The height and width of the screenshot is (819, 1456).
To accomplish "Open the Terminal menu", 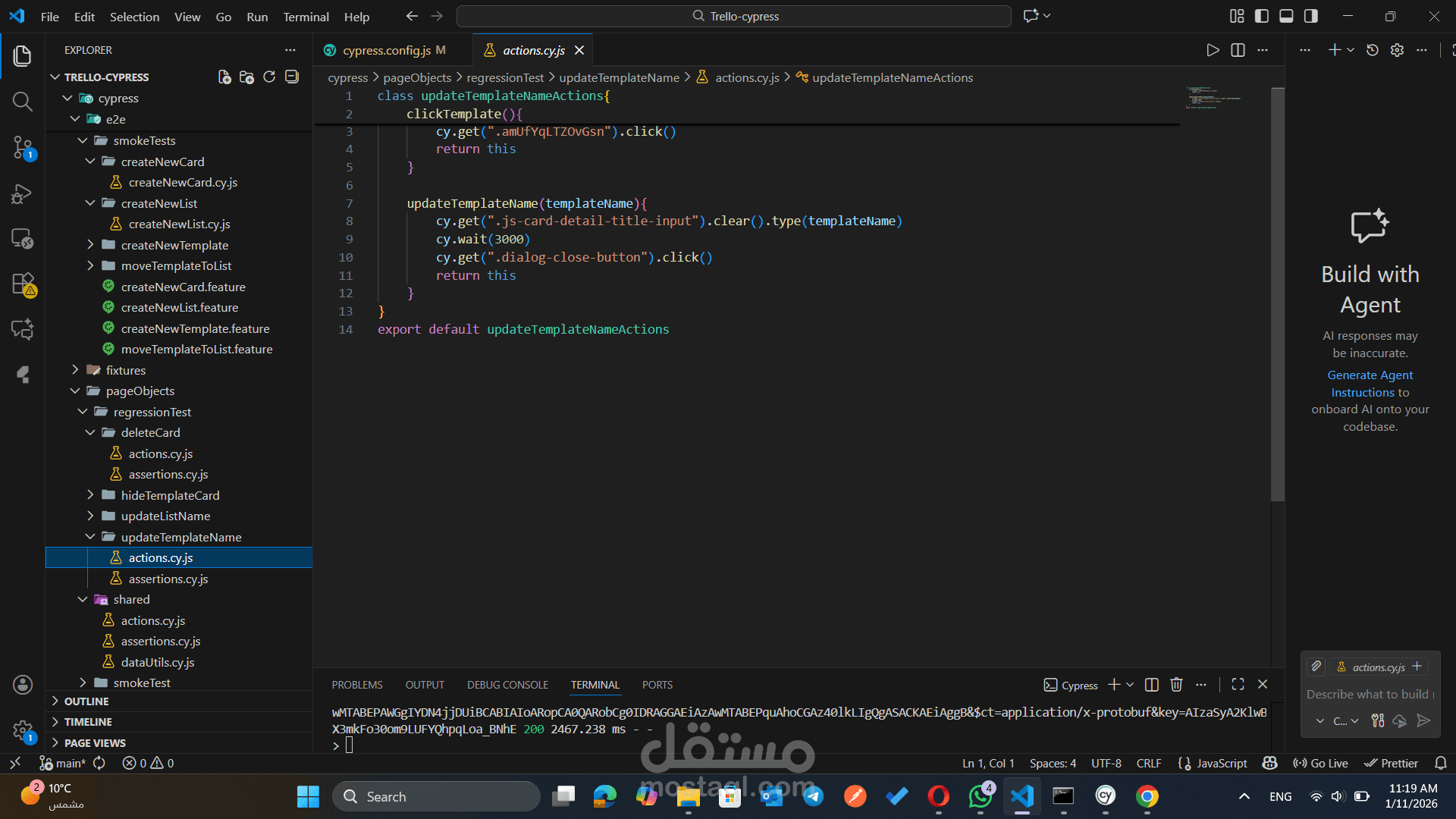I will [x=306, y=17].
